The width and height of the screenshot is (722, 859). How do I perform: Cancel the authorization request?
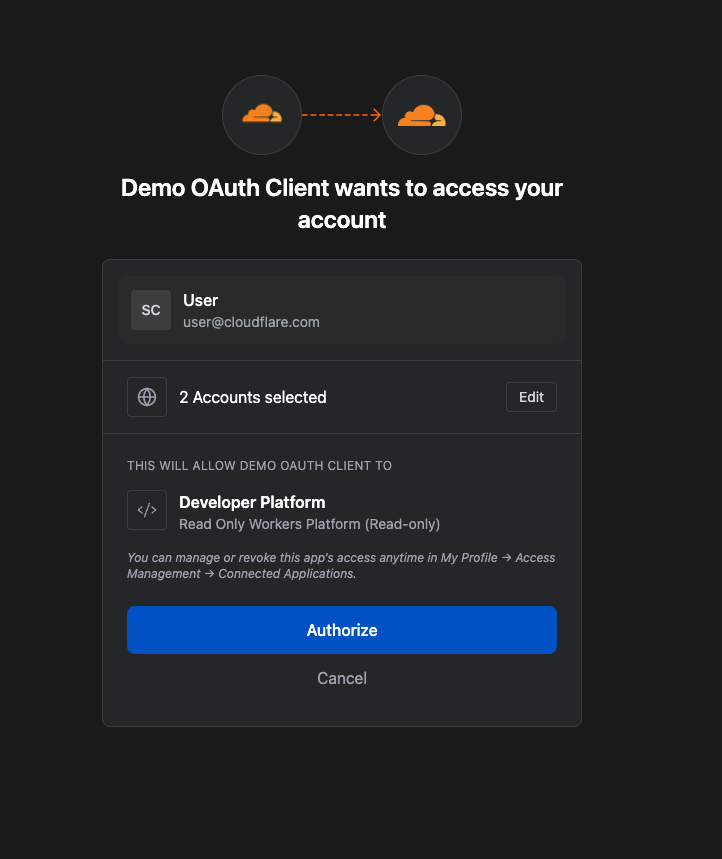point(342,678)
